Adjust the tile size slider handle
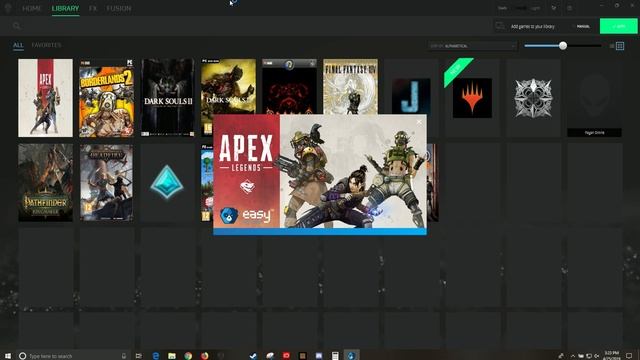This screenshot has height=360, width=640. click(x=563, y=46)
